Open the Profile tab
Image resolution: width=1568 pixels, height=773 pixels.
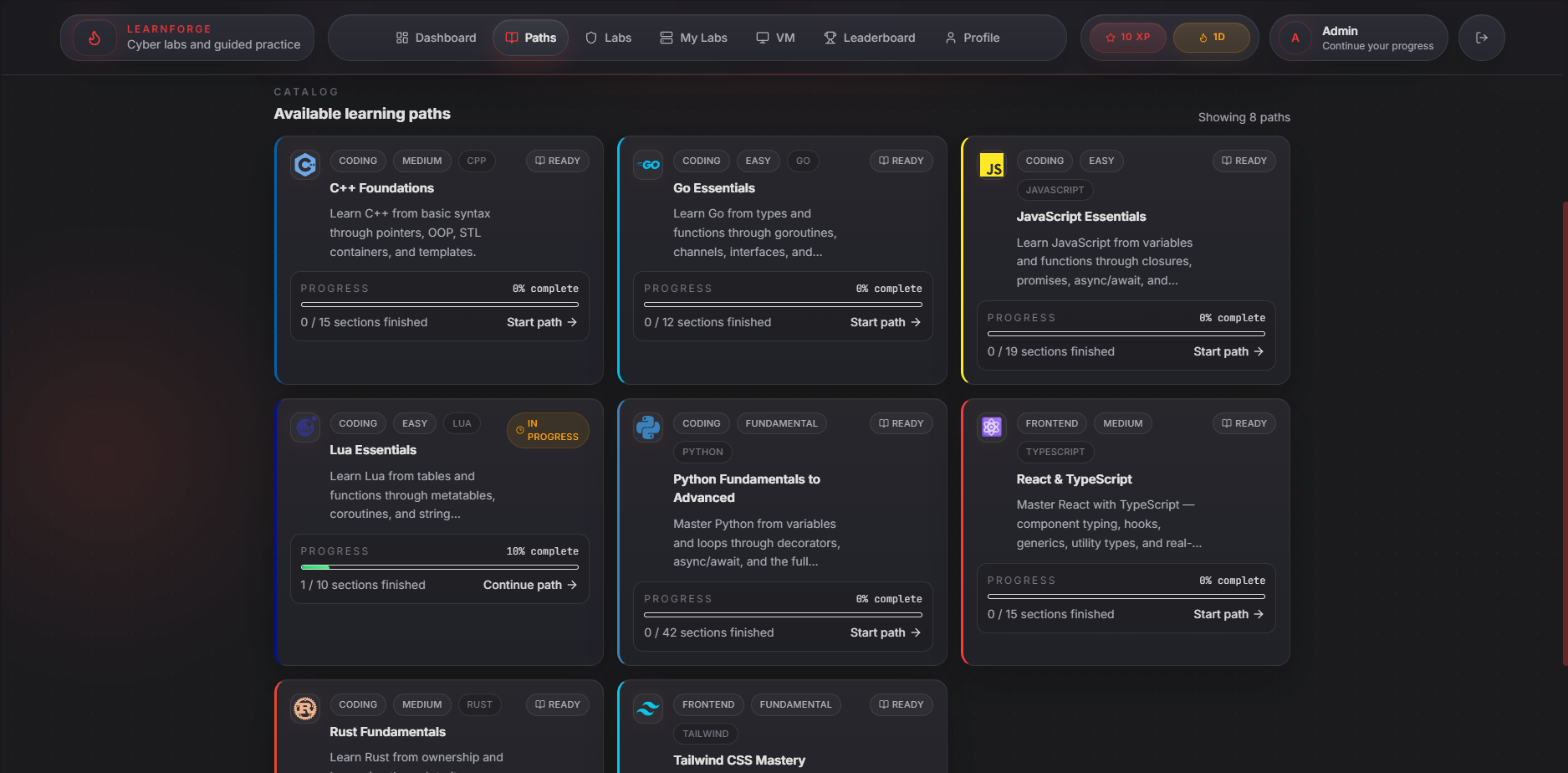point(973,38)
